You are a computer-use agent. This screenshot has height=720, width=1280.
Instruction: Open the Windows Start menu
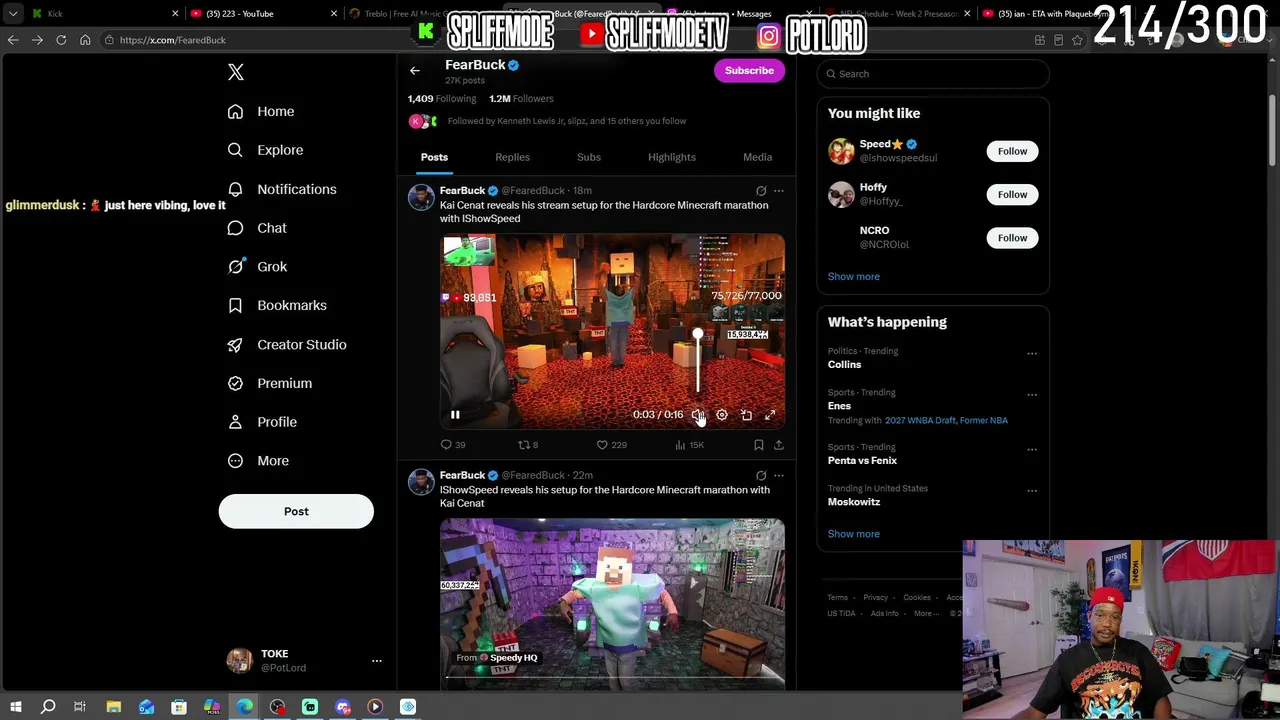[x=15, y=707]
